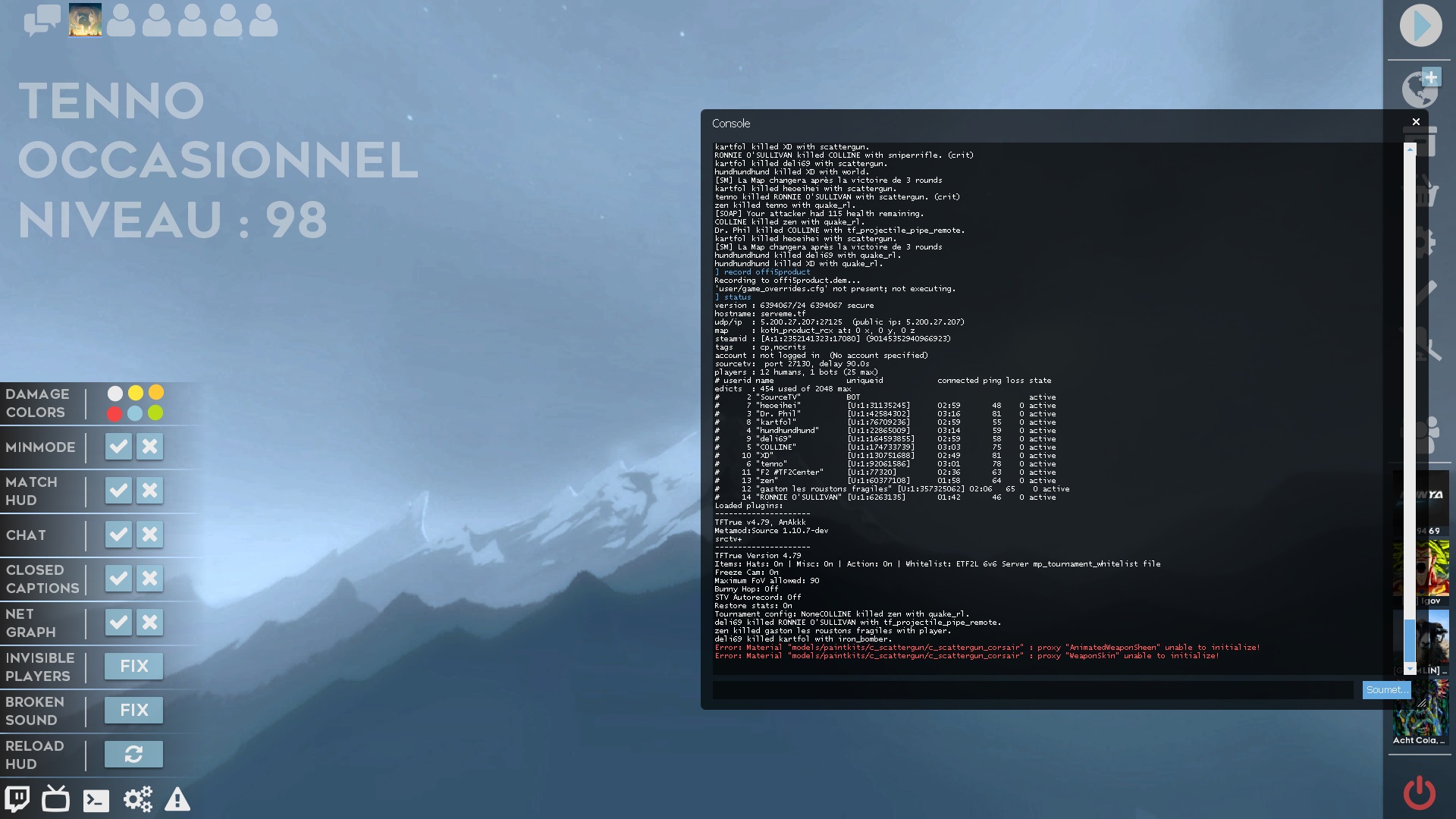The height and width of the screenshot is (819, 1456).
Task: Click the TV spectate icon
Action: [55, 799]
